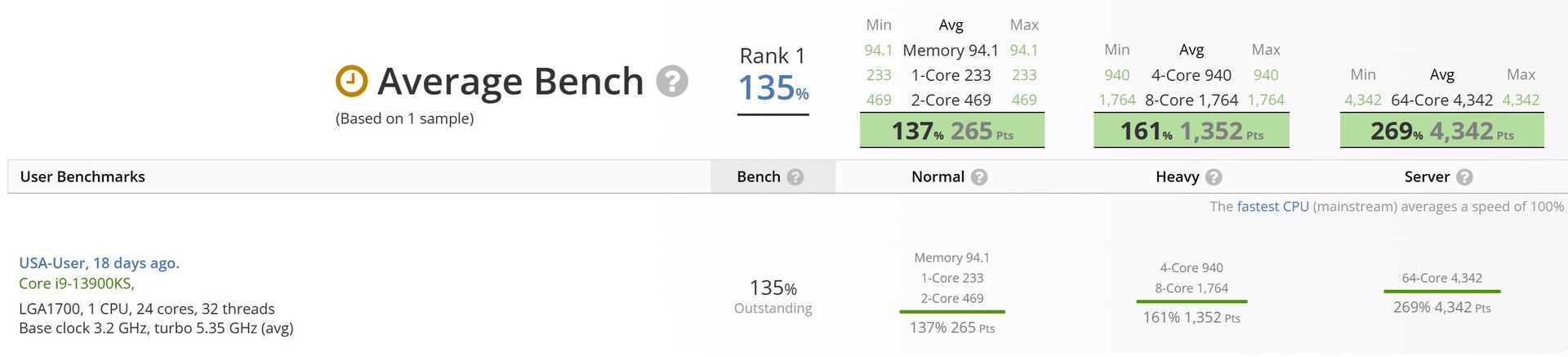The width and height of the screenshot is (1568, 357).
Task: Click the Normal column question mark icon
Action: pos(979,177)
